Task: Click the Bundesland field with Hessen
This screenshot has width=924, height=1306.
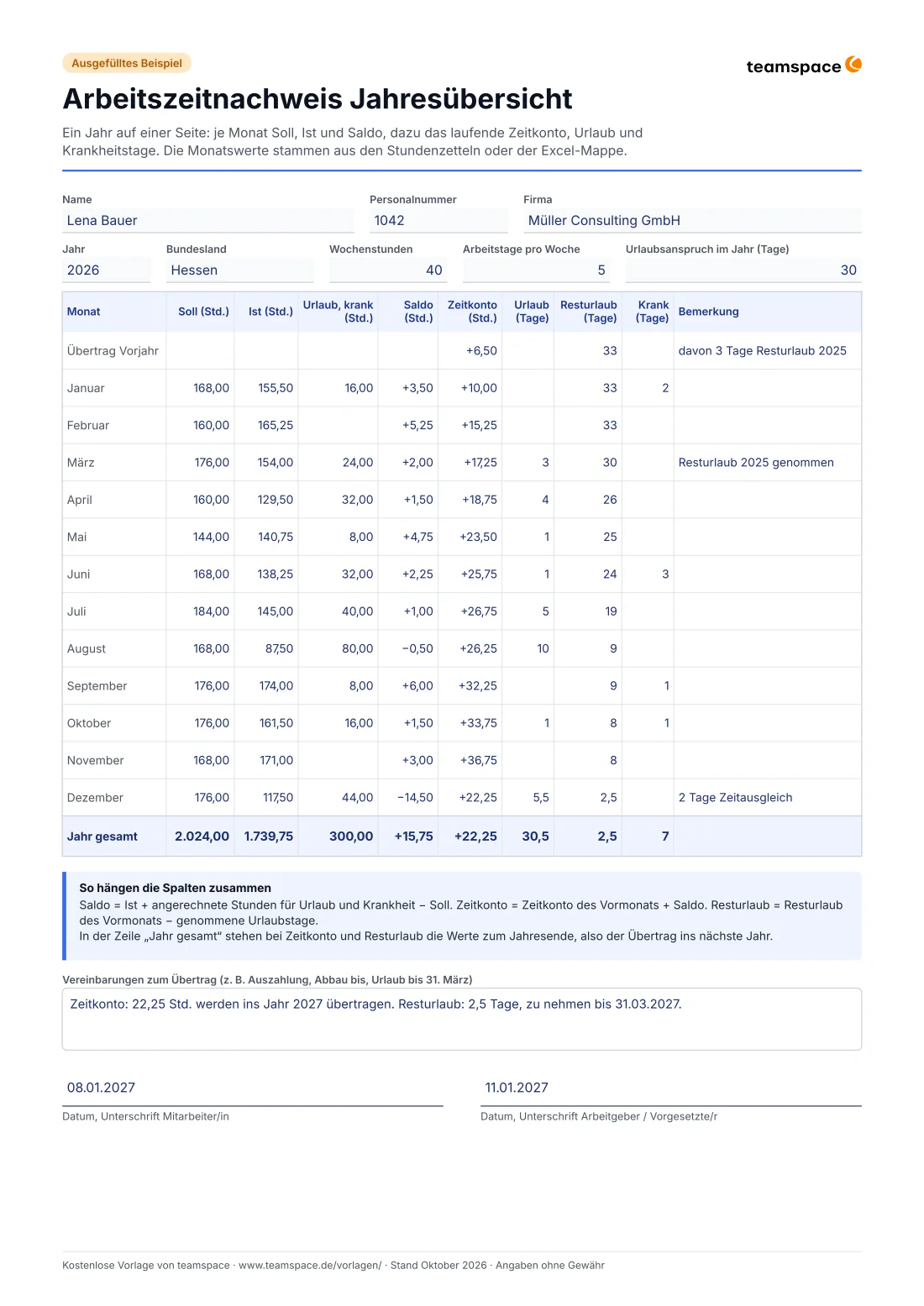Action: coord(240,270)
